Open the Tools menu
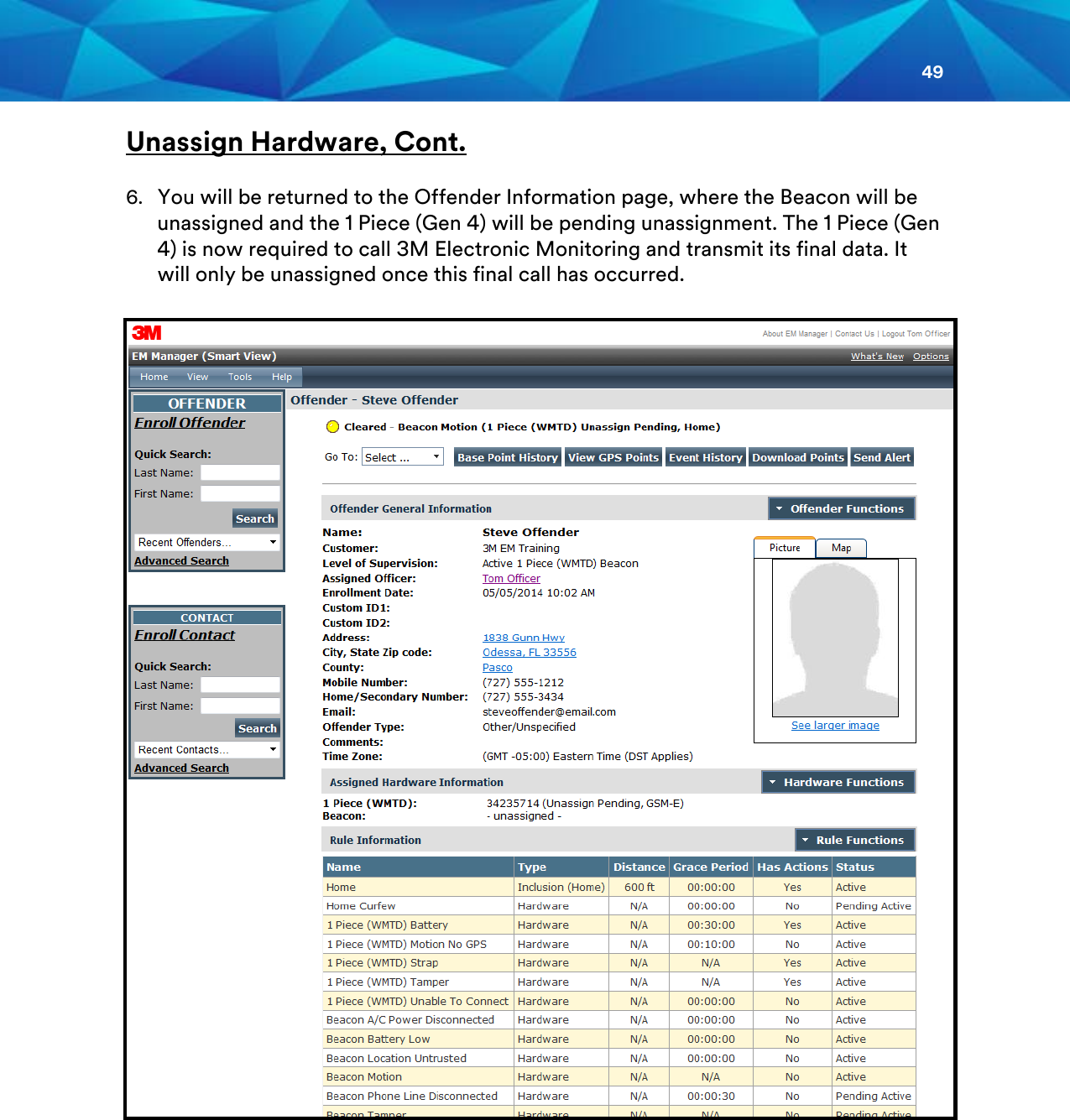The image size is (1070, 1120). point(240,378)
